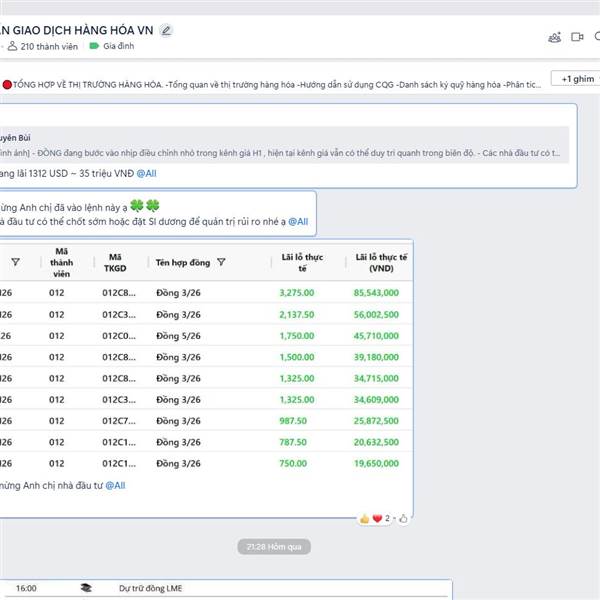This screenshot has height=600, width=600.
Task: Open the leftmost column filter funnel
Action: coord(15,262)
